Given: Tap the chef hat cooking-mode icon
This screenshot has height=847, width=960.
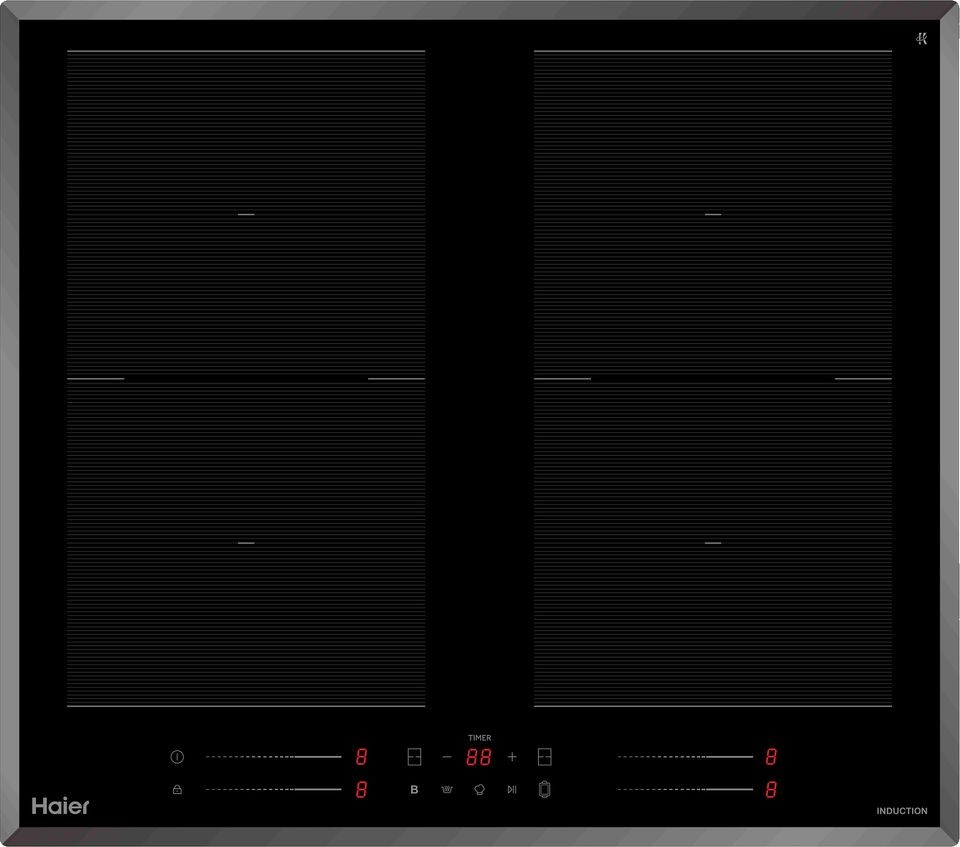Looking at the screenshot, I should [x=479, y=789].
